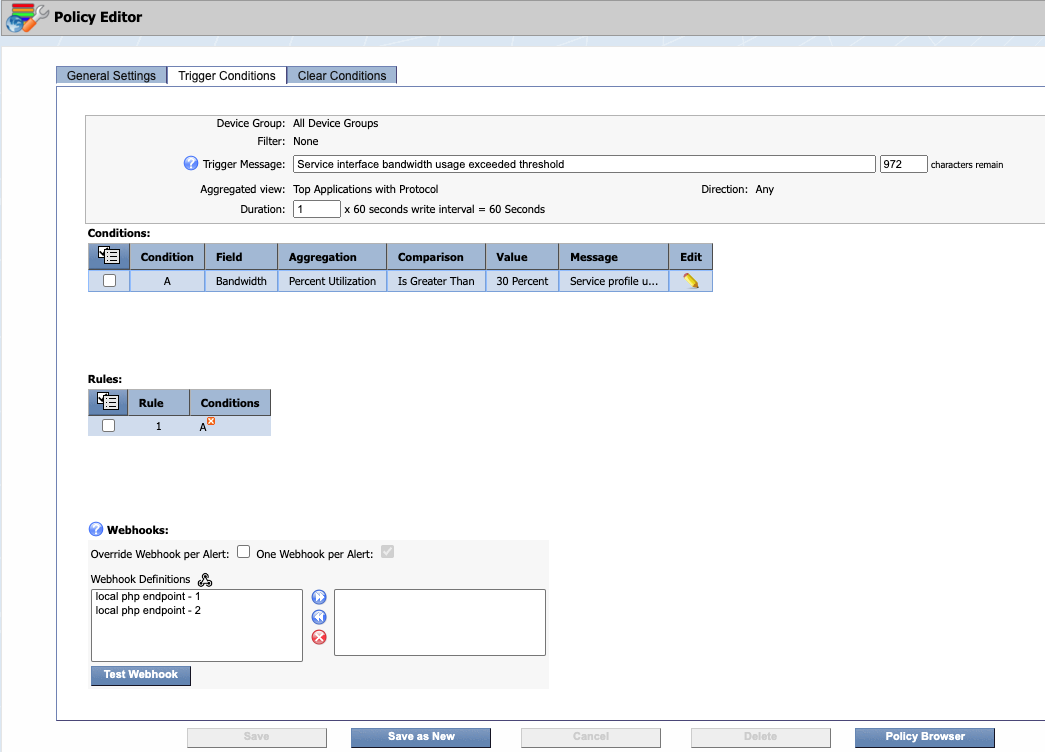This screenshot has height=752, width=1045.
Task: Click the Edit column header
Action: tap(690, 257)
